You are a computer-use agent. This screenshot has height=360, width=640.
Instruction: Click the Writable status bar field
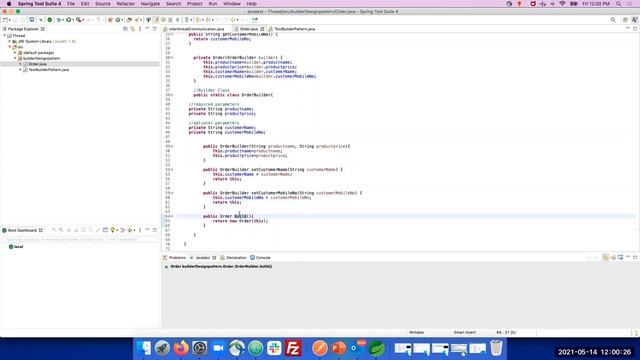[416, 332]
